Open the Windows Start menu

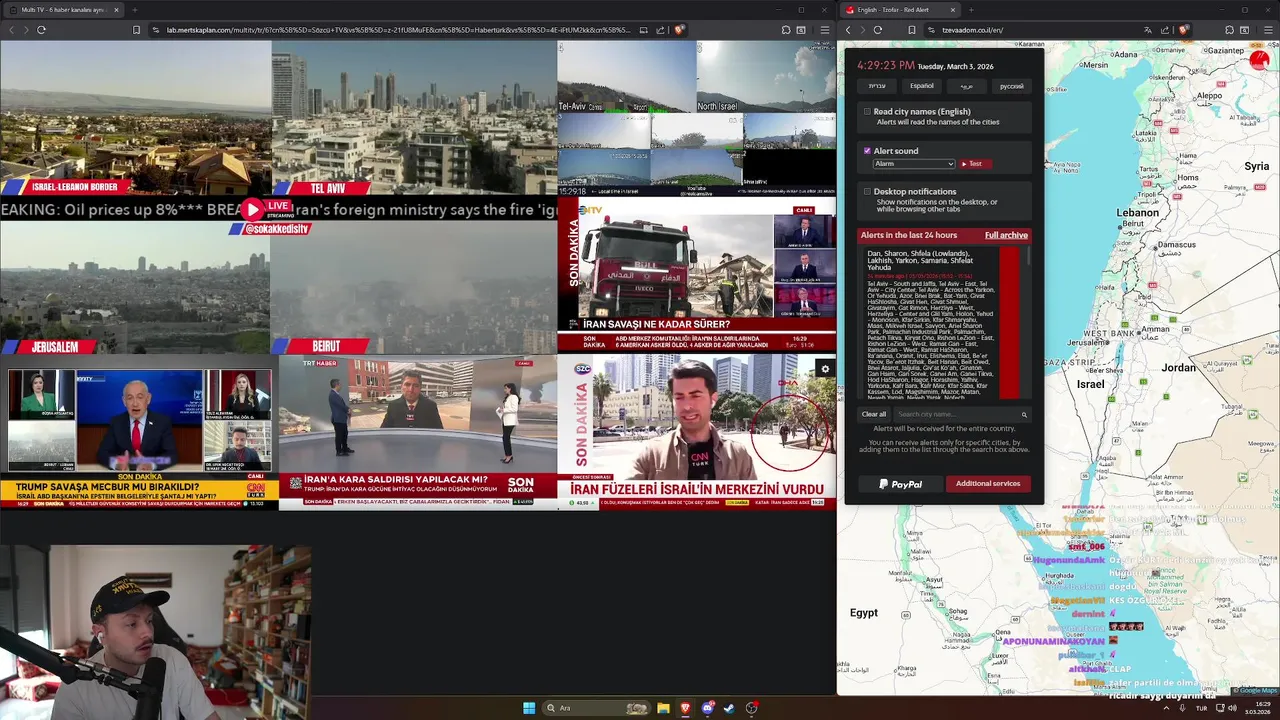[x=529, y=708]
